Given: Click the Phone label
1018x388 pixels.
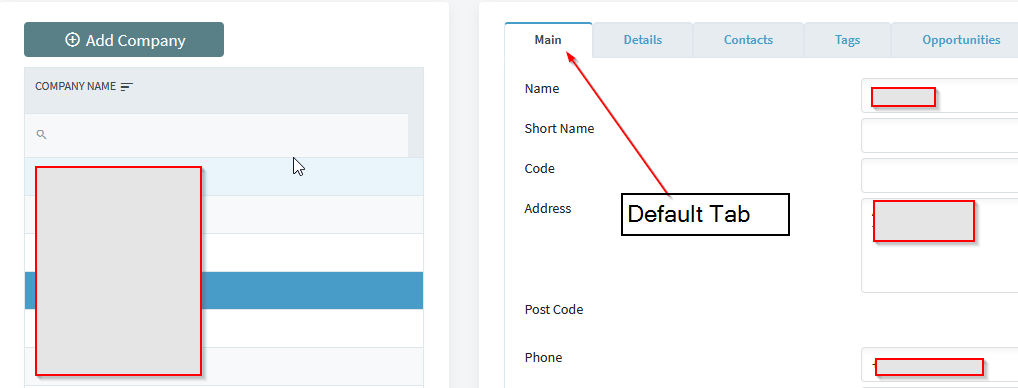Looking at the screenshot, I should 543,358.
